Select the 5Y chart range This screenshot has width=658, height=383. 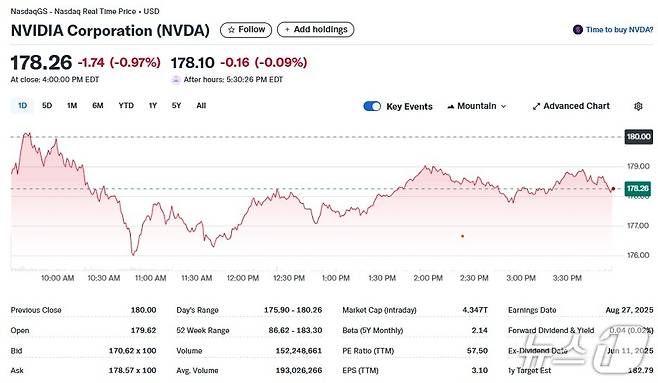(x=176, y=106)
